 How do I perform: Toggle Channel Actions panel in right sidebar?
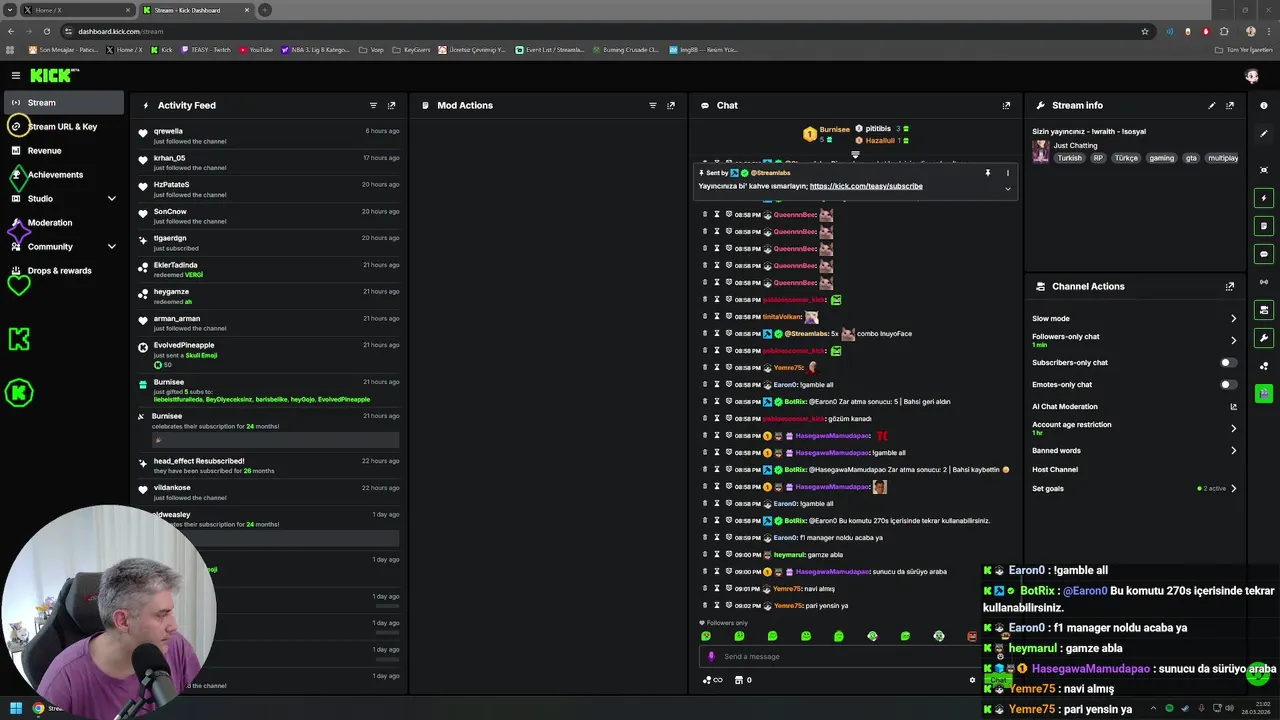coord(1264,310)
